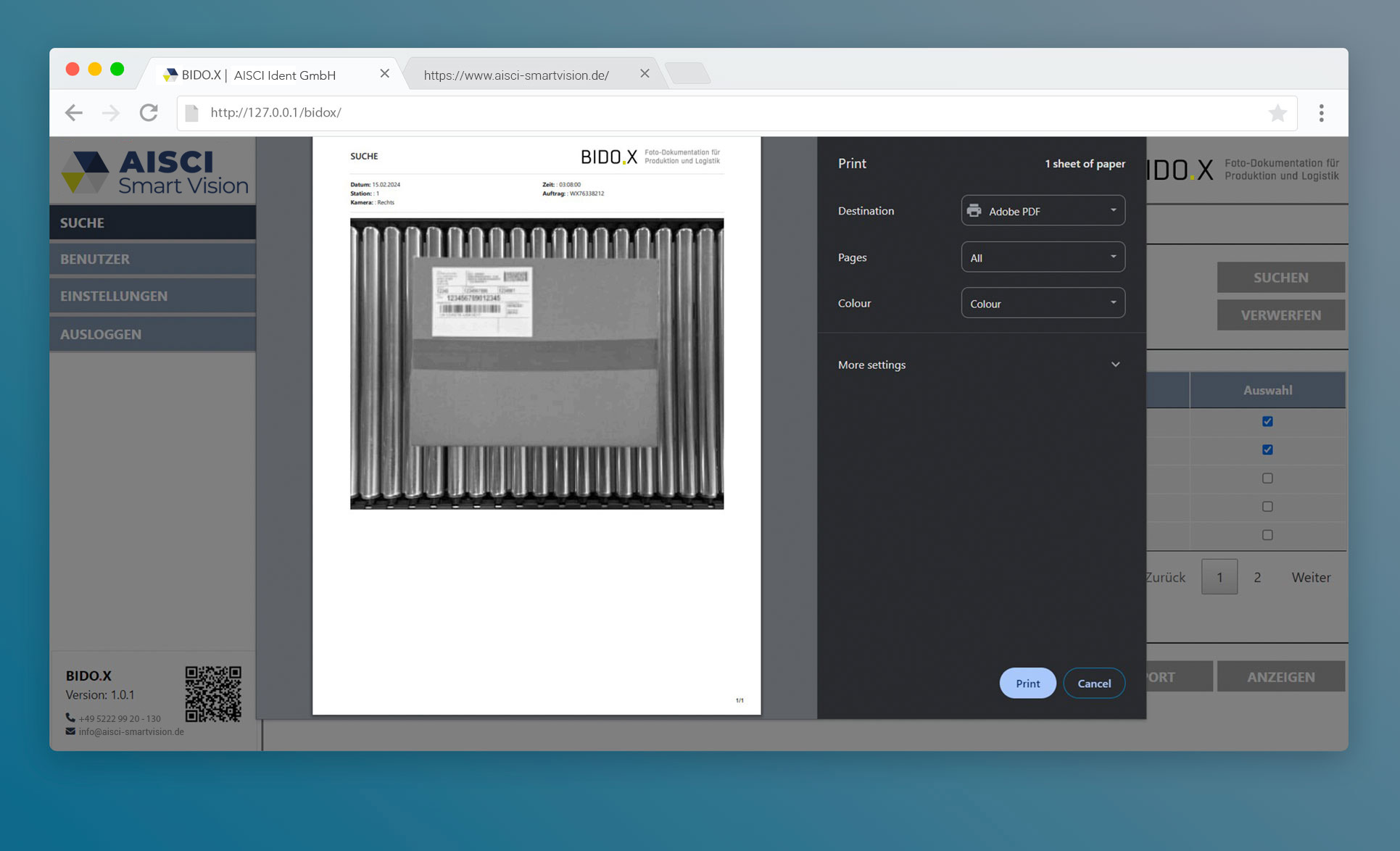This screenshot has height=851, width=1400.
Task: Close the aisci-smartvision.de tab
Action: (645, 74)
